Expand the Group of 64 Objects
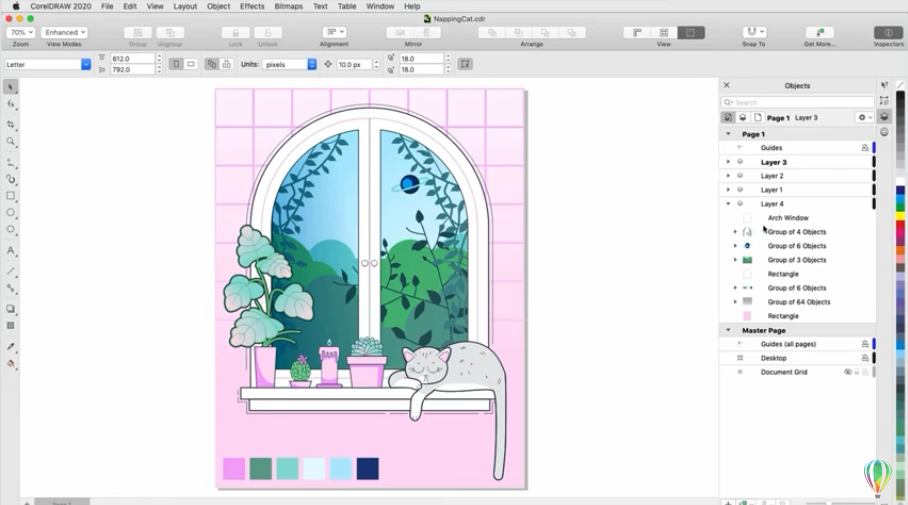Viewport: 908px width, 505px height. (736, 302)
